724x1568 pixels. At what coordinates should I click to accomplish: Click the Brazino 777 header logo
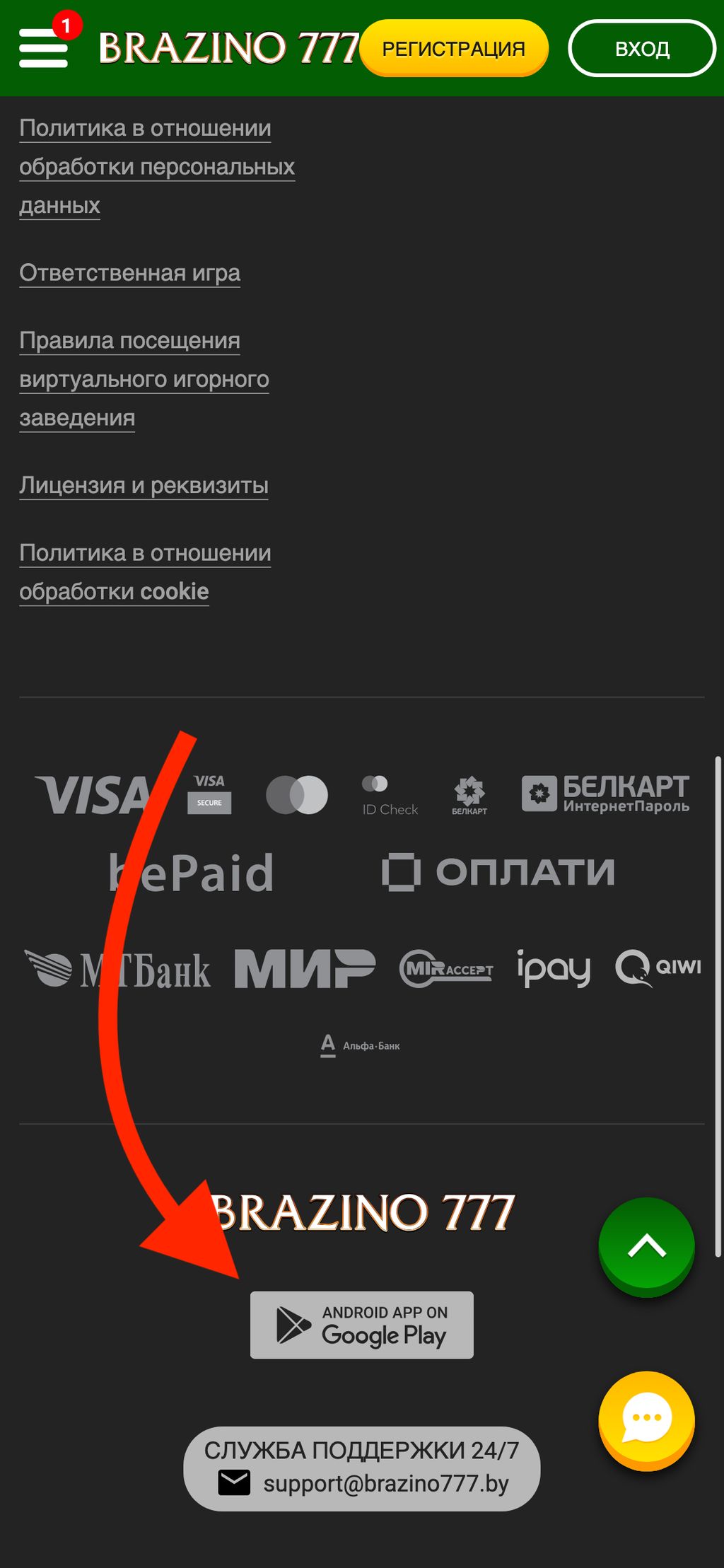(x=229, y=48)
